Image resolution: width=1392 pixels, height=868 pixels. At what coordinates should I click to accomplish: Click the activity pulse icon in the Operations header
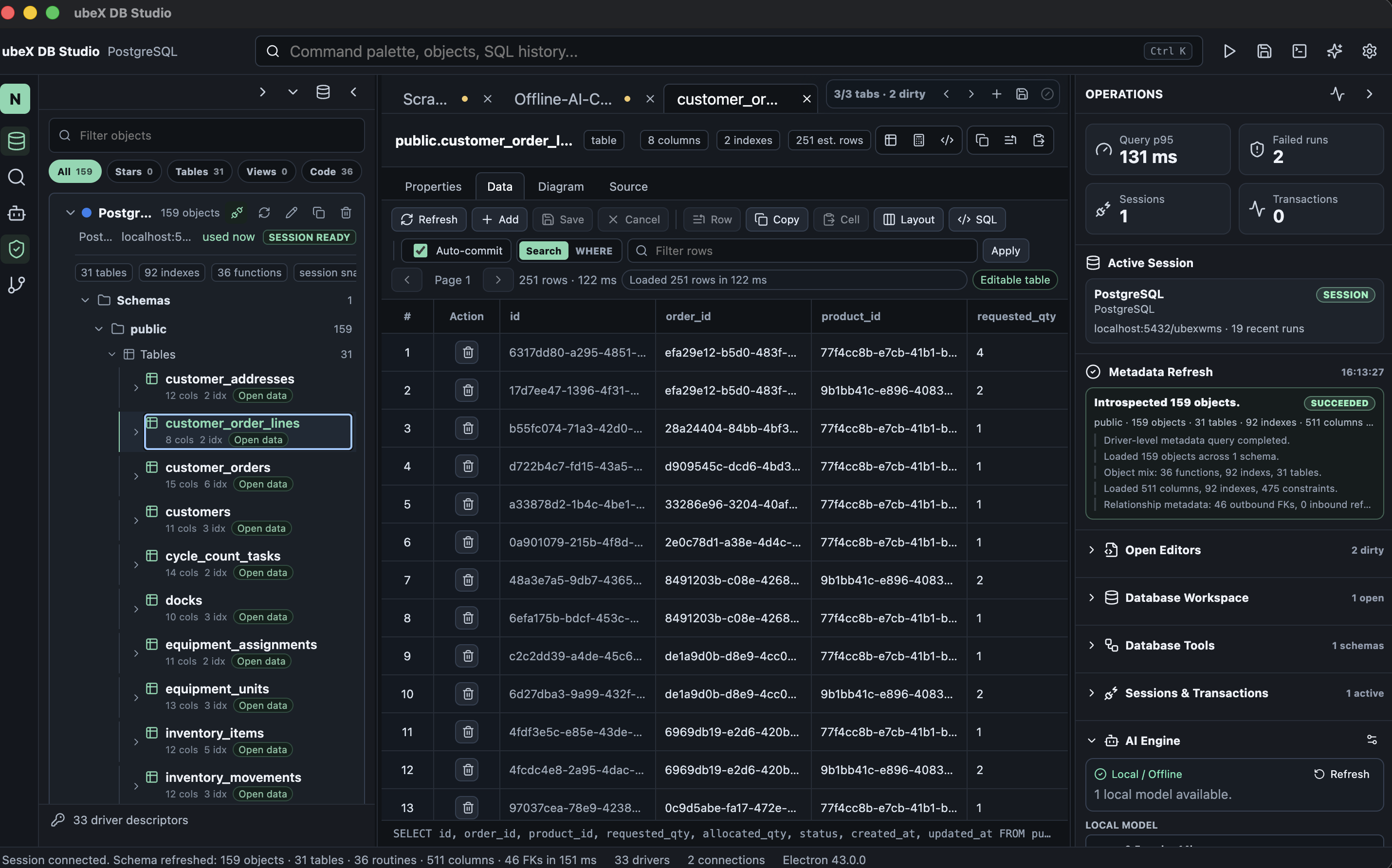1337,94
